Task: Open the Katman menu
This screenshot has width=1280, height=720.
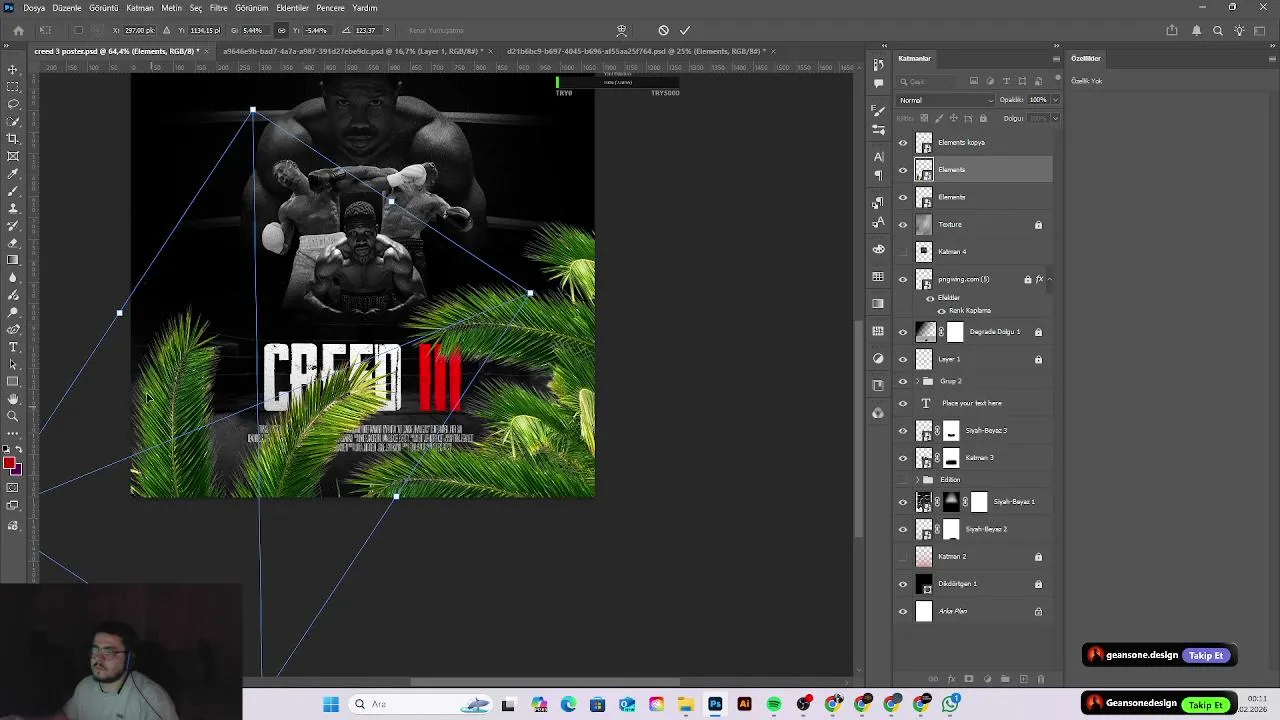Action: tap(140, 8)
